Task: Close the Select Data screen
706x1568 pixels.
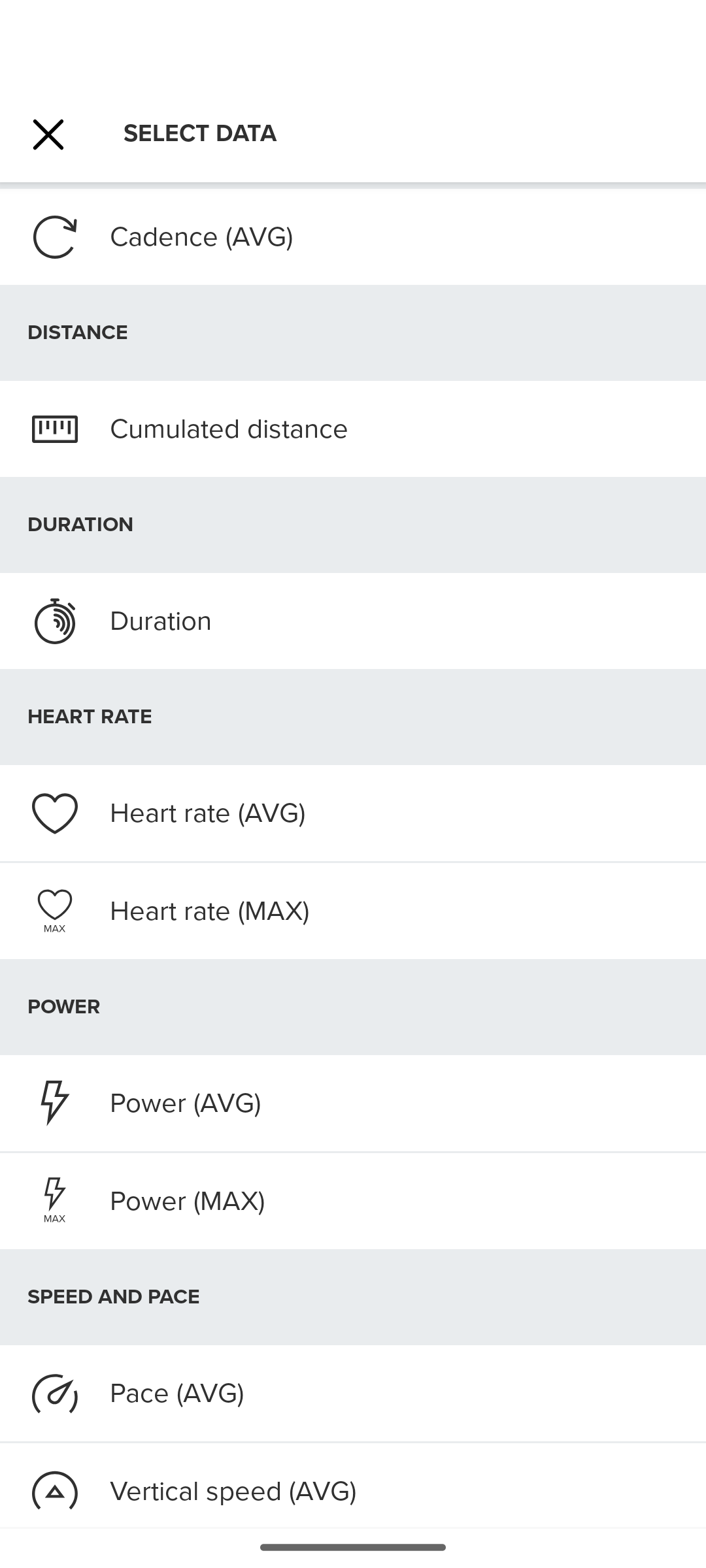Action: pyautogui.click(x=48, y=135)
